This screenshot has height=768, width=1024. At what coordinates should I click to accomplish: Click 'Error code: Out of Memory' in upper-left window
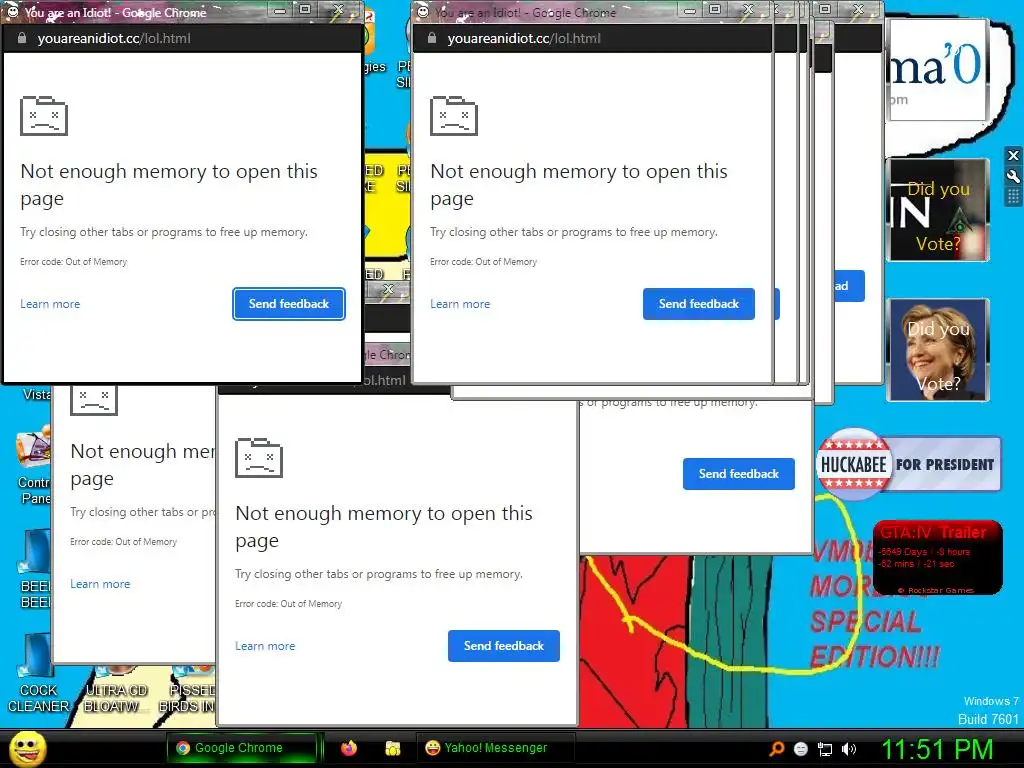pos(73,262)
